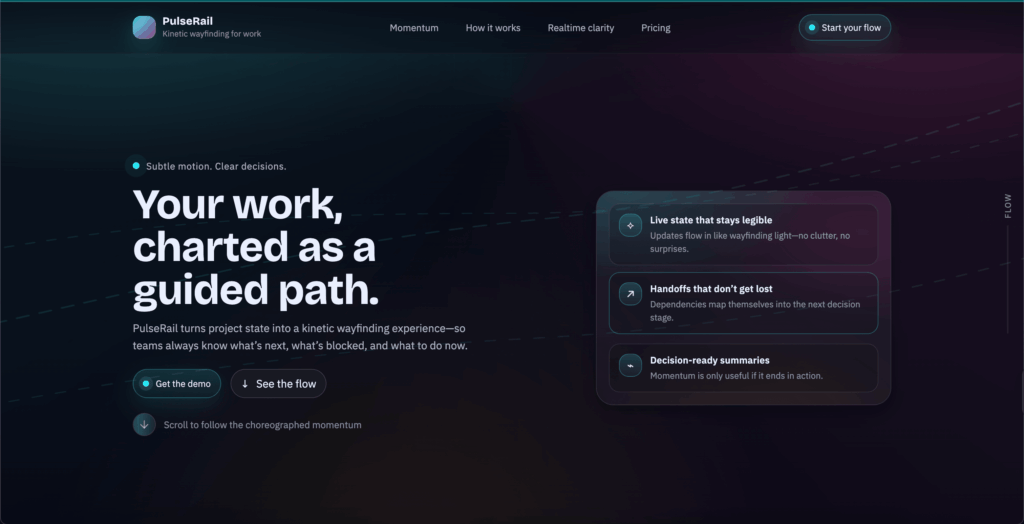Go to How it works section
Screen dimensions: 1024x524
click(x=493, y=28)
